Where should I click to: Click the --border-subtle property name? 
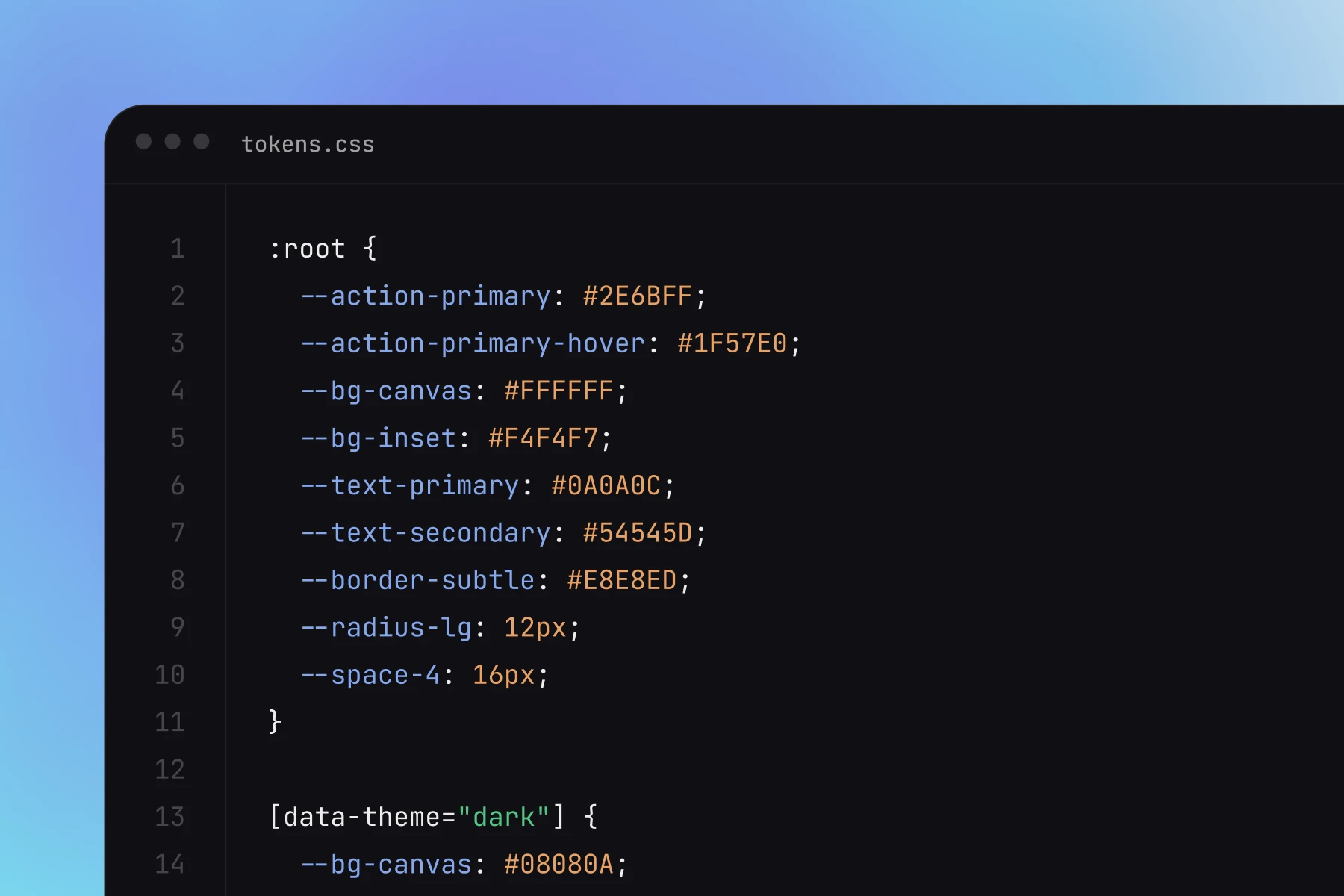click(x=417, y=580)
